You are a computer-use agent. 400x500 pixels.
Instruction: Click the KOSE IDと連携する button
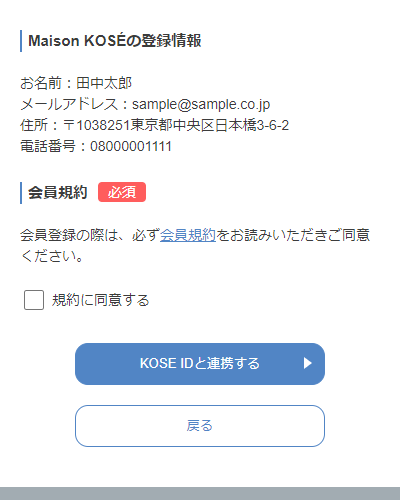coord(200,364)
